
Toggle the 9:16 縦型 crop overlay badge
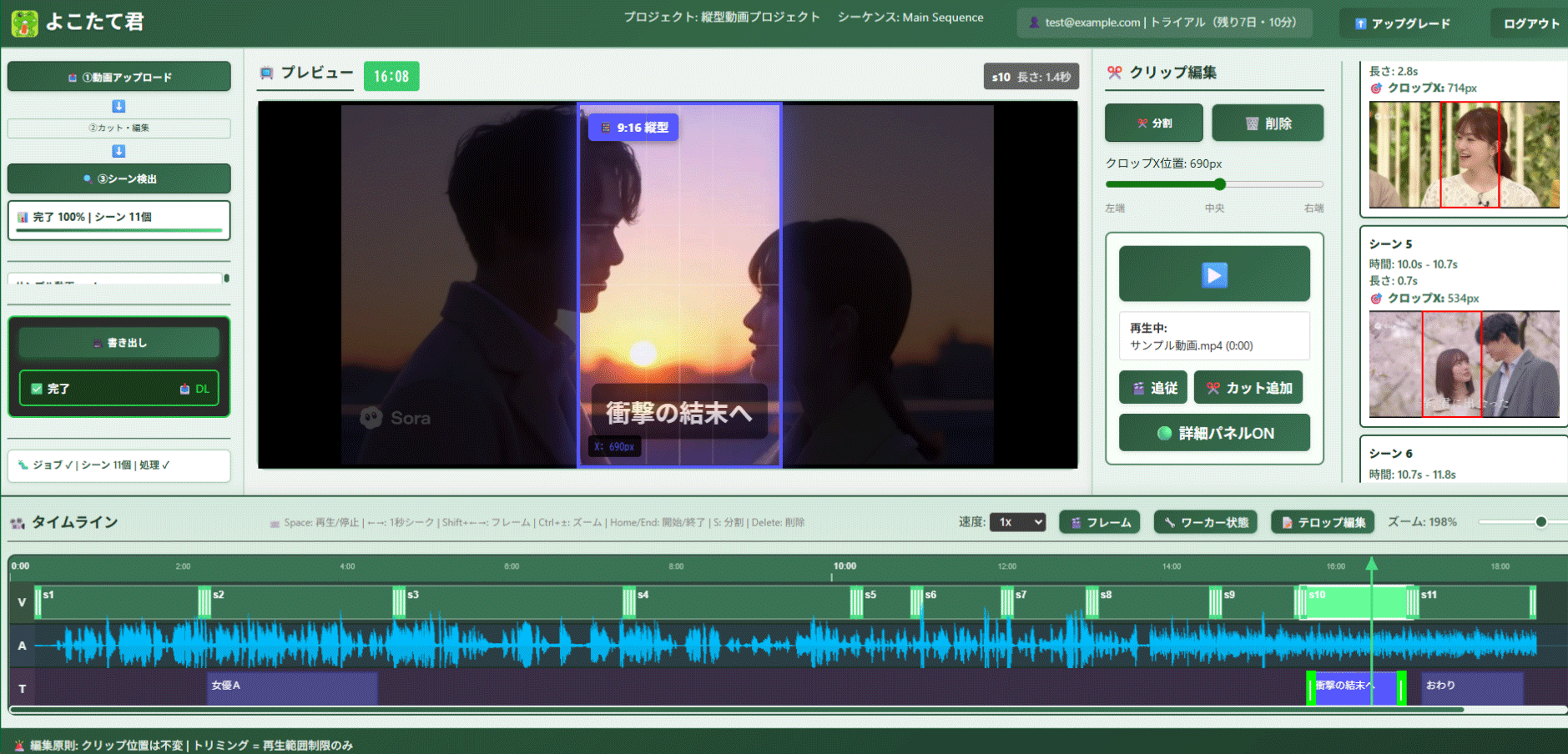633,128
